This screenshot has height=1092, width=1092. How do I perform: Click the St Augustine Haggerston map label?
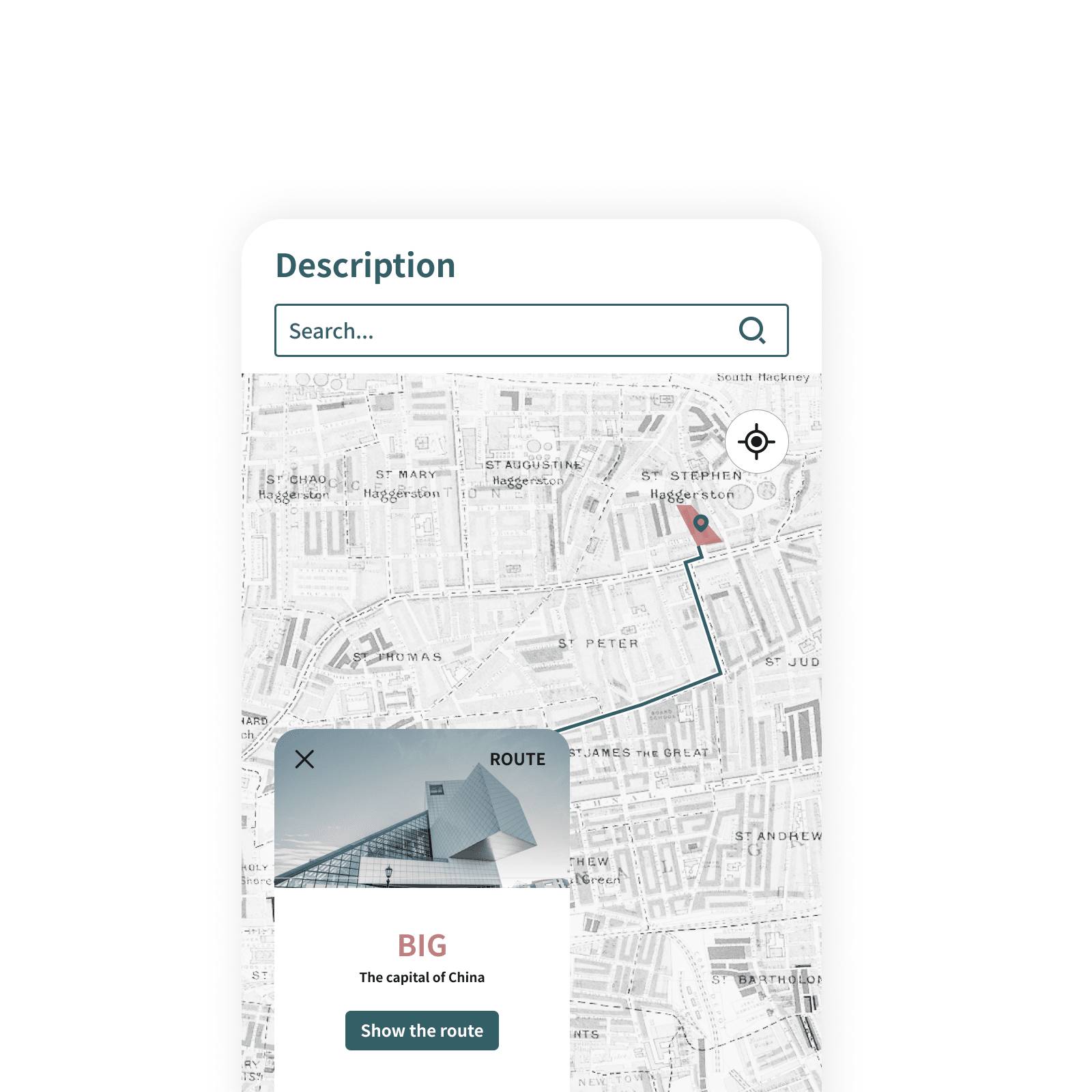533,473
